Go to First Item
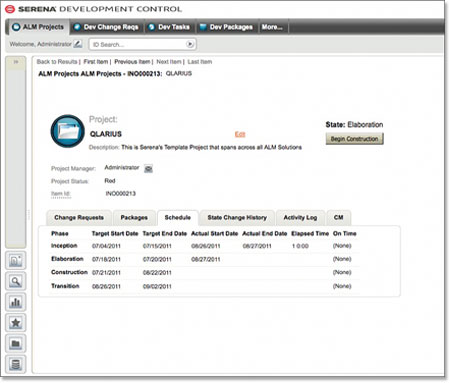450x383 pixels. click(x=96, y=62)
